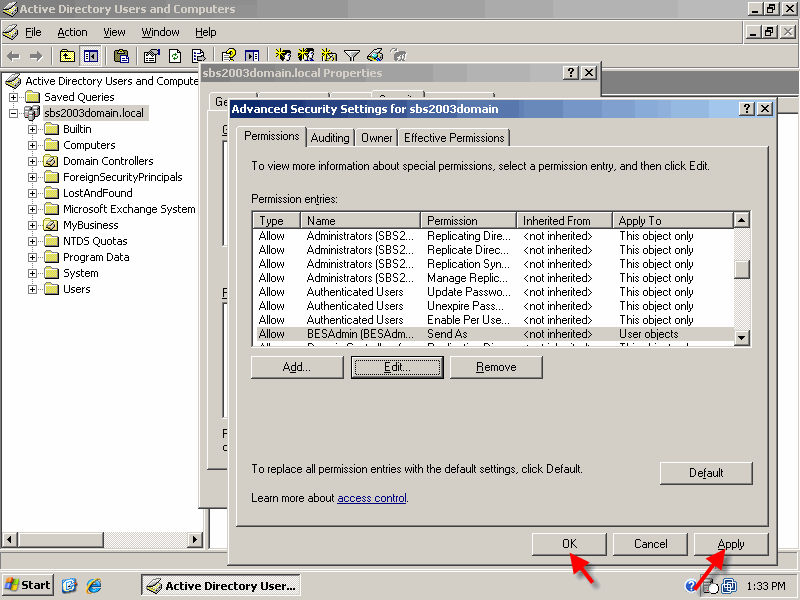Switch to the Auditing tab

[x=330, y=138]
